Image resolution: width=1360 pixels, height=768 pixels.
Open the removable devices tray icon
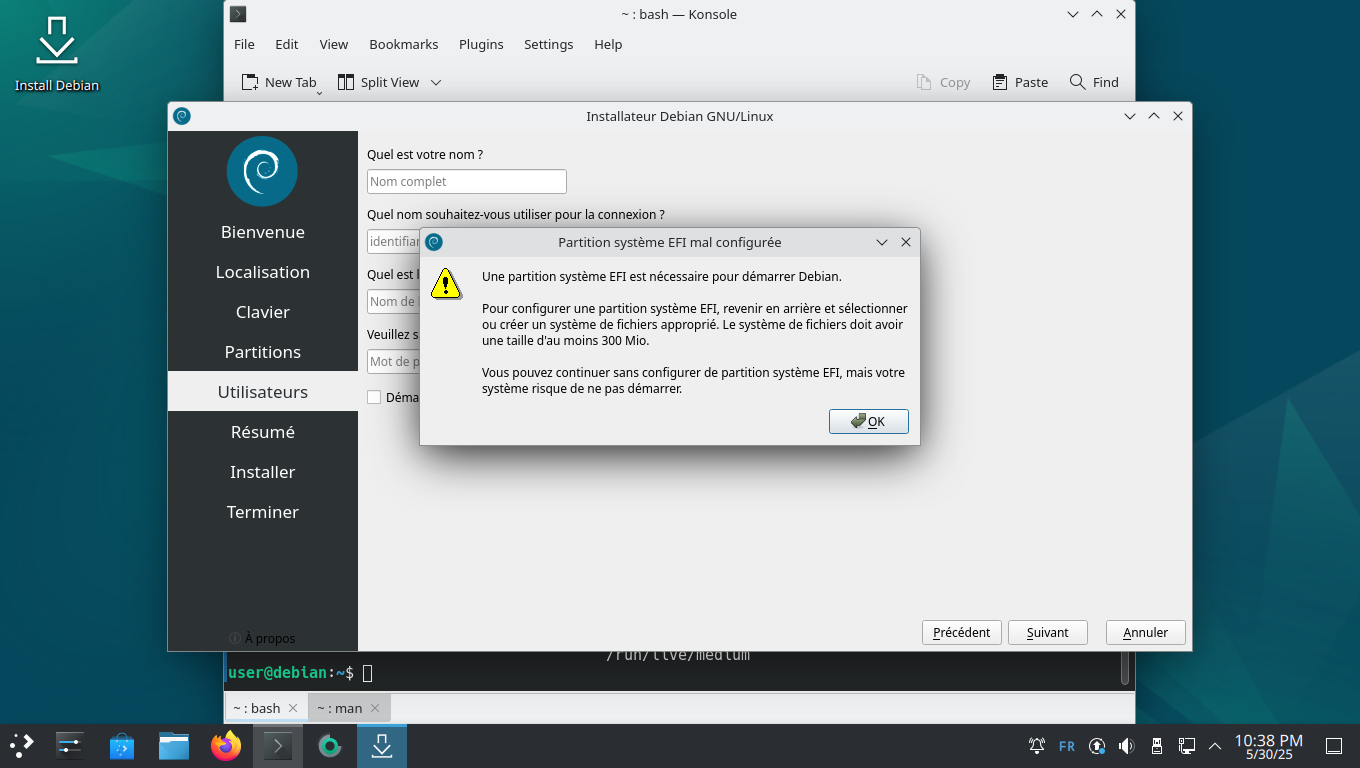[x=1157, y=746]
